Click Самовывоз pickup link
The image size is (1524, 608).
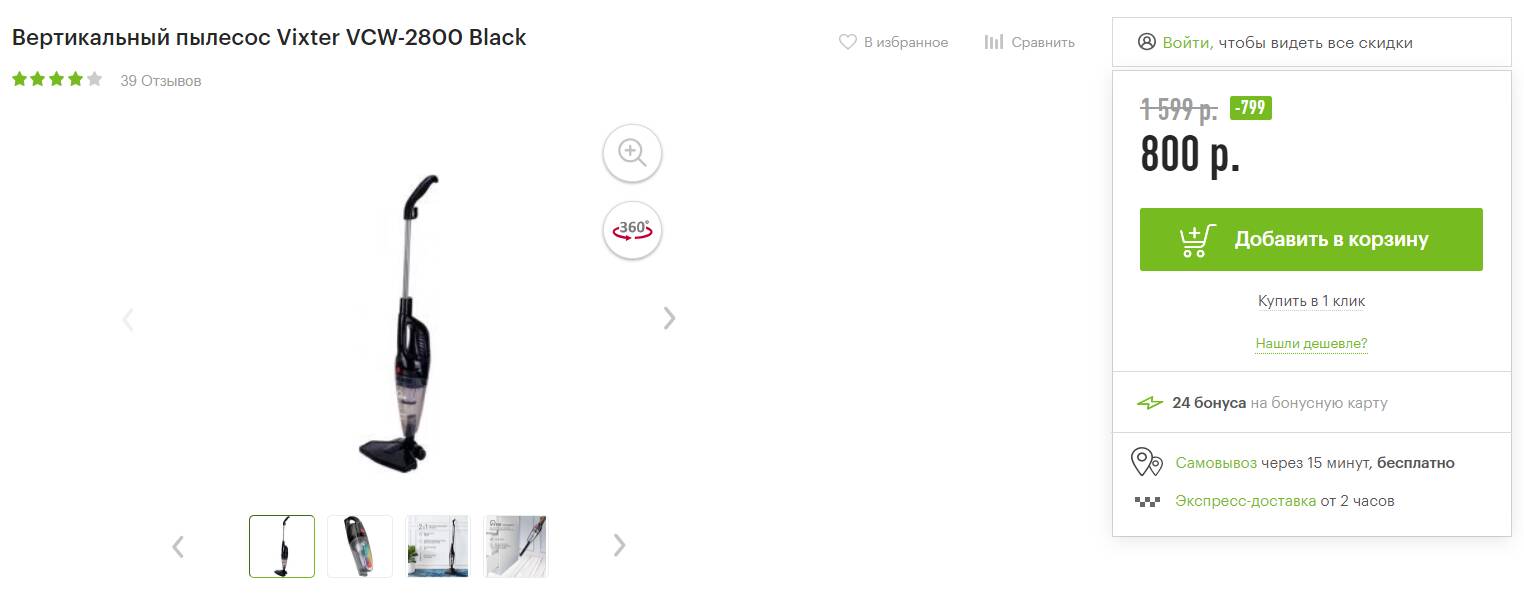[1216, 463]
